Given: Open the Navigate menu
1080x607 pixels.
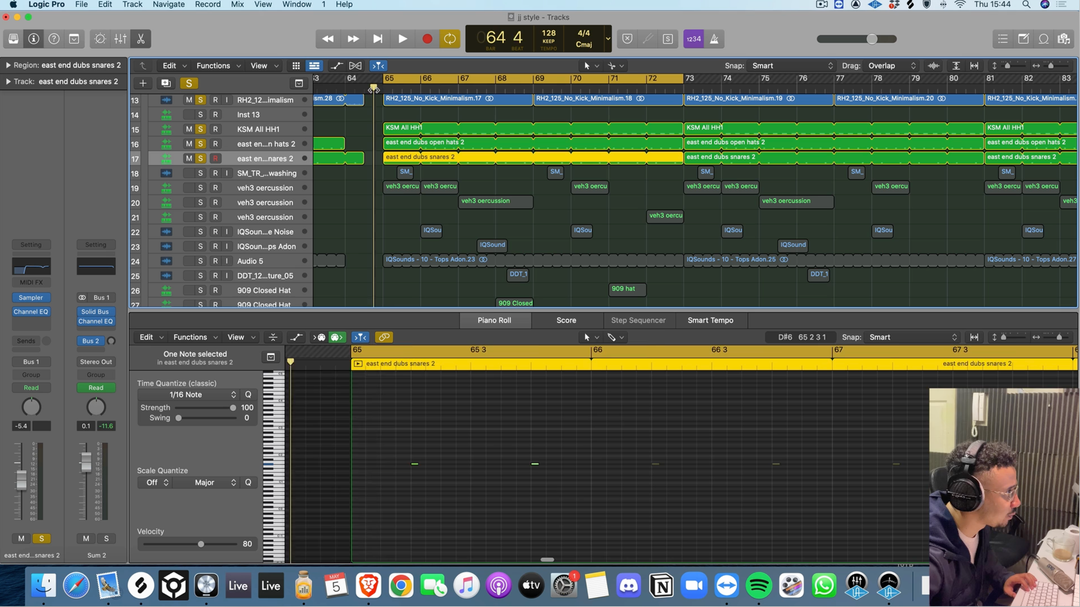Looking at the screenshot, I should (x=168, y=5).
